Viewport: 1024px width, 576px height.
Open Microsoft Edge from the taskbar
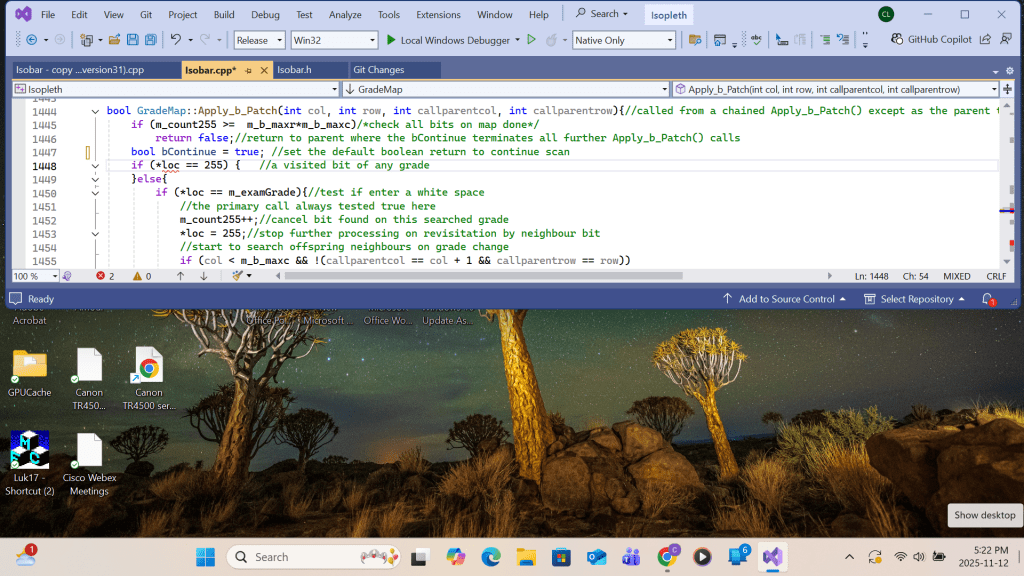click(490, 557)
